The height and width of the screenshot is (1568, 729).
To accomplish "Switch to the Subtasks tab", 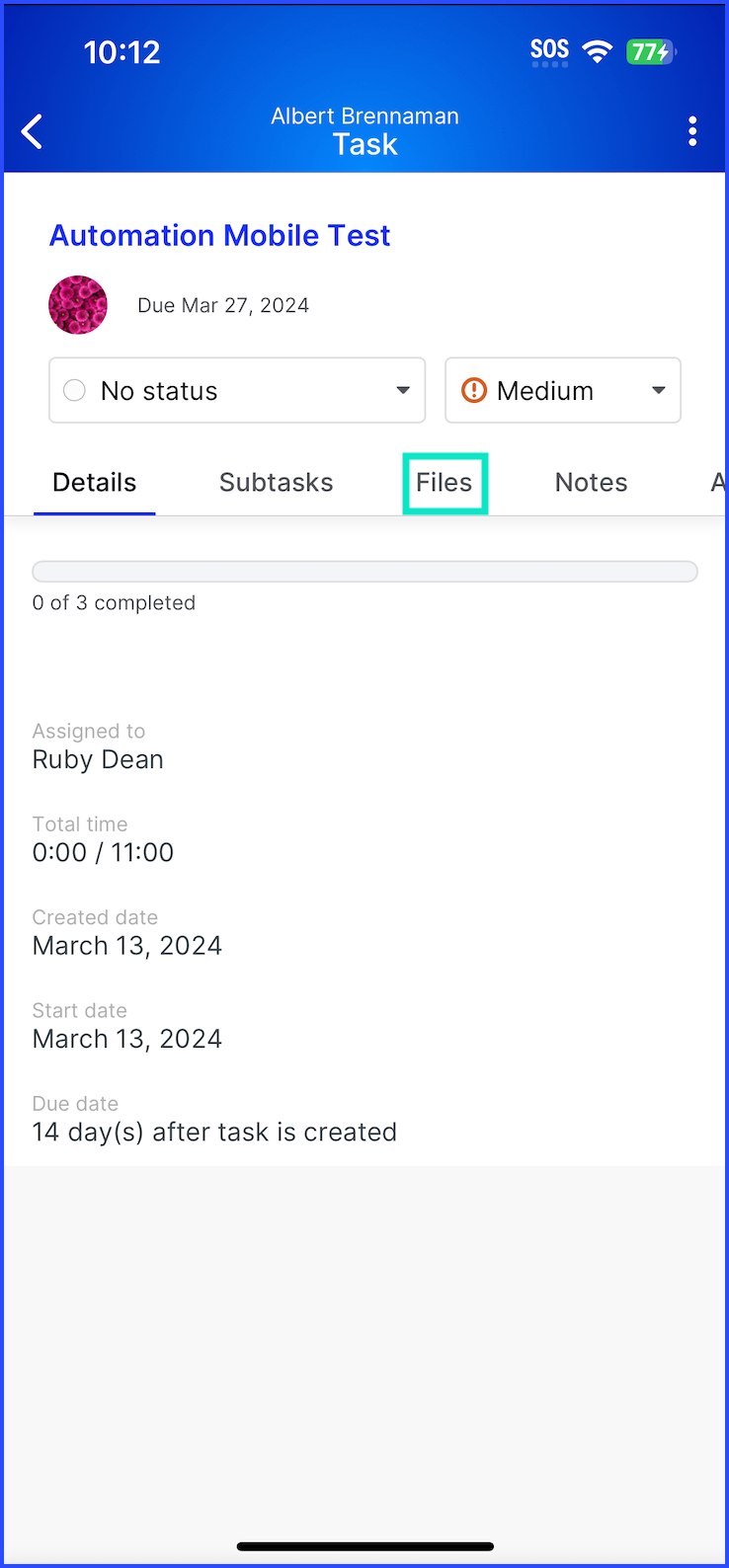I will (277, 483).
